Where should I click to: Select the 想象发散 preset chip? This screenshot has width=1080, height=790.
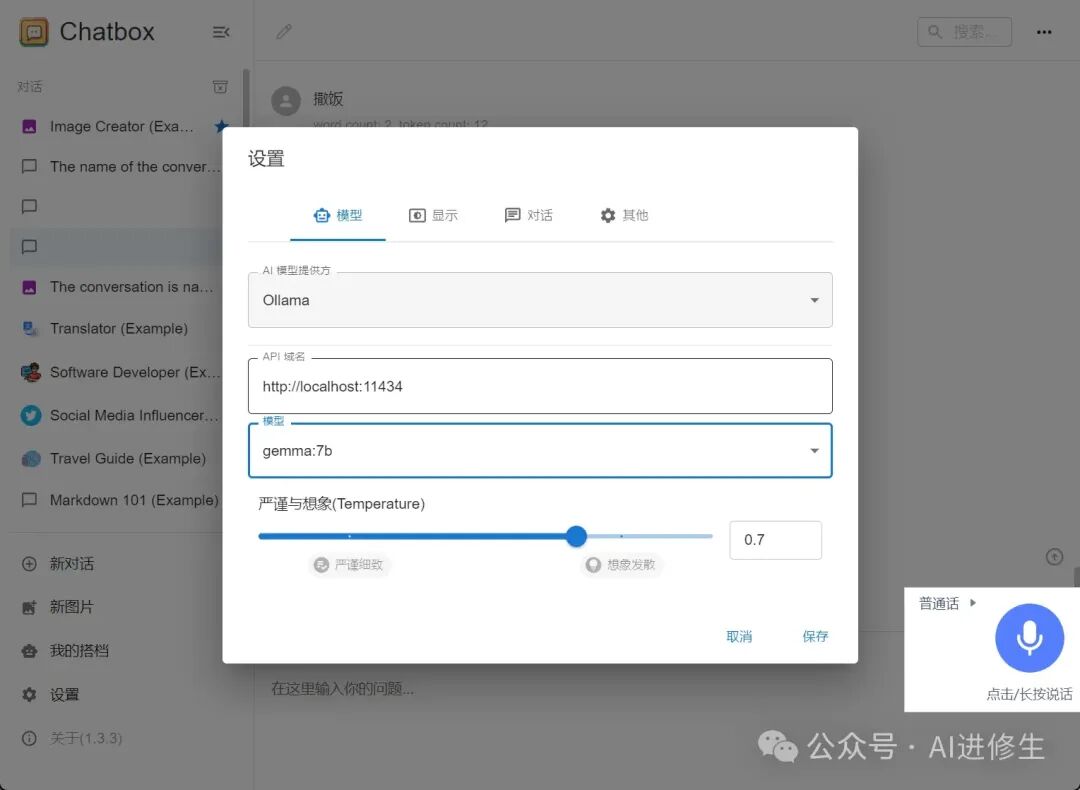pyautogui.click(x=621, y=565)
